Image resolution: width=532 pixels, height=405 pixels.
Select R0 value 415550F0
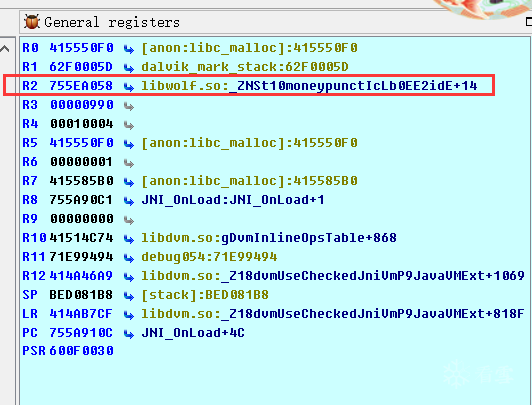point(81,48)
